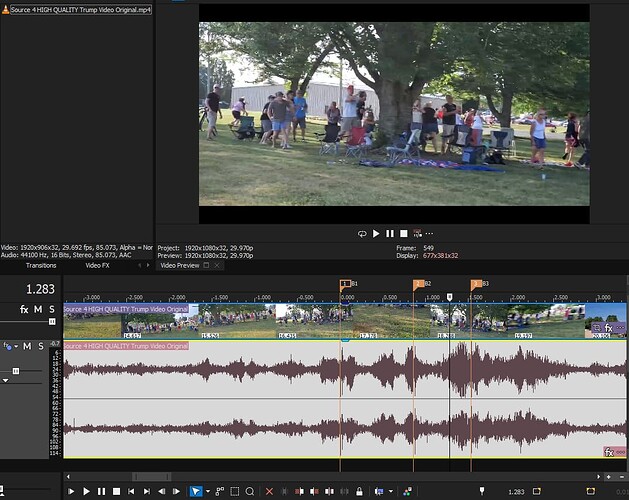Open the video track fx on the track header
This screenshot has height=500, width=629.
24,310
